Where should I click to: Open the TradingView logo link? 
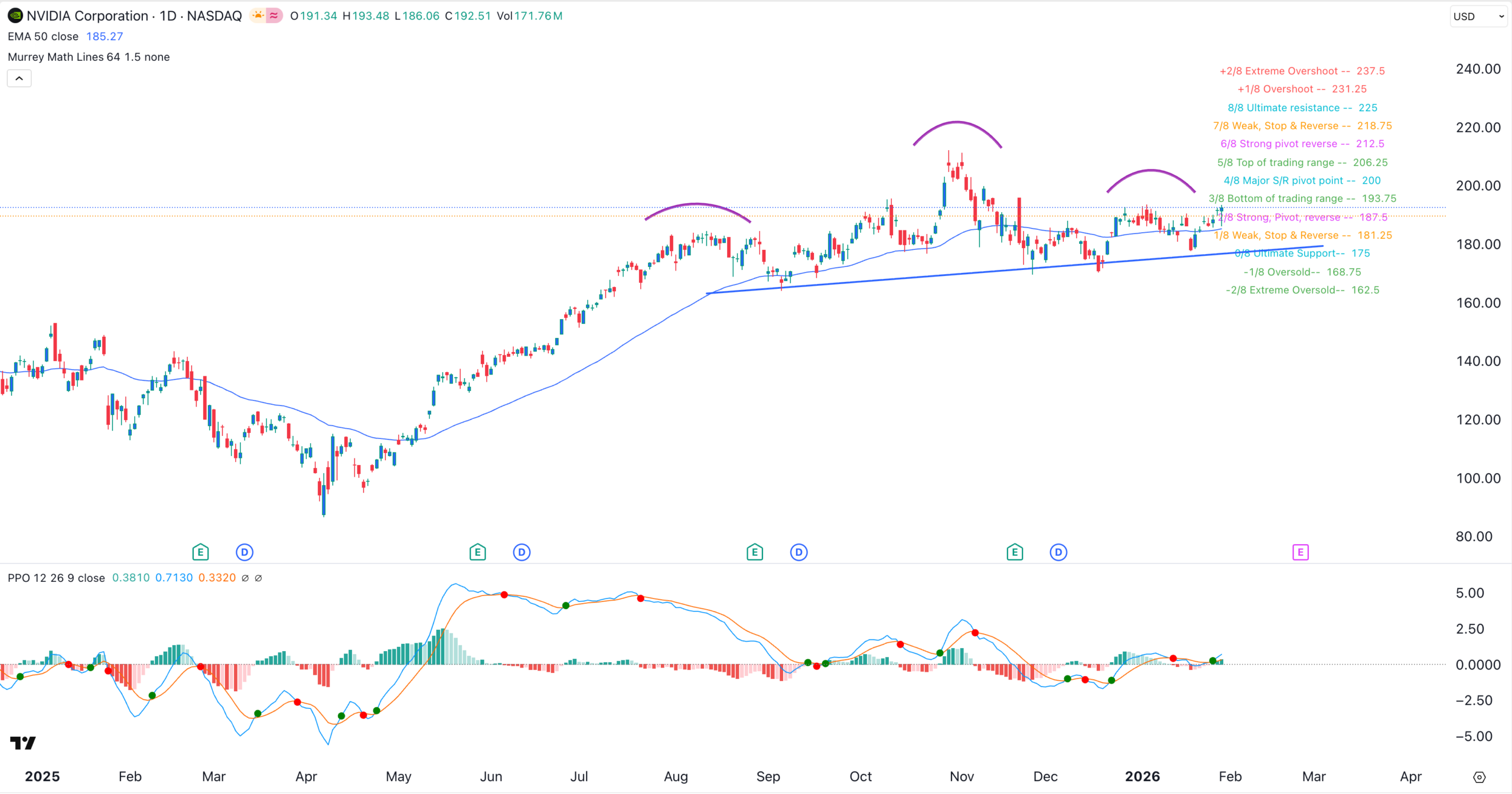tap(23, 743)
